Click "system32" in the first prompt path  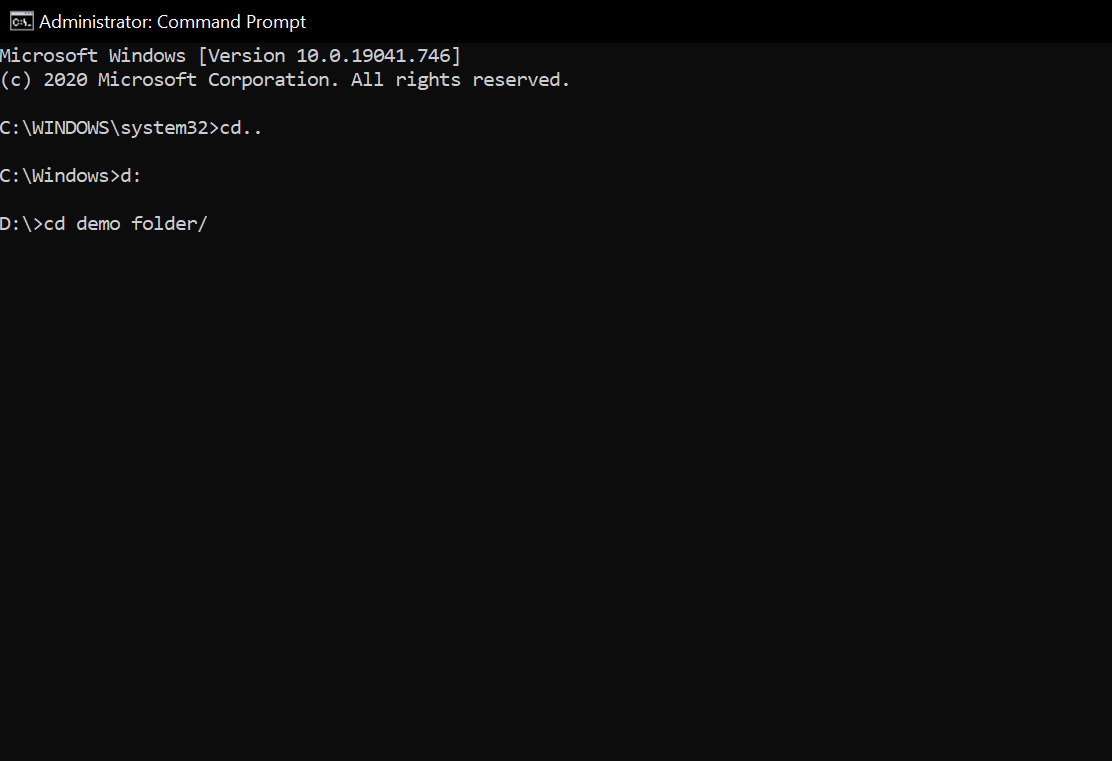[x=164, y=128]
